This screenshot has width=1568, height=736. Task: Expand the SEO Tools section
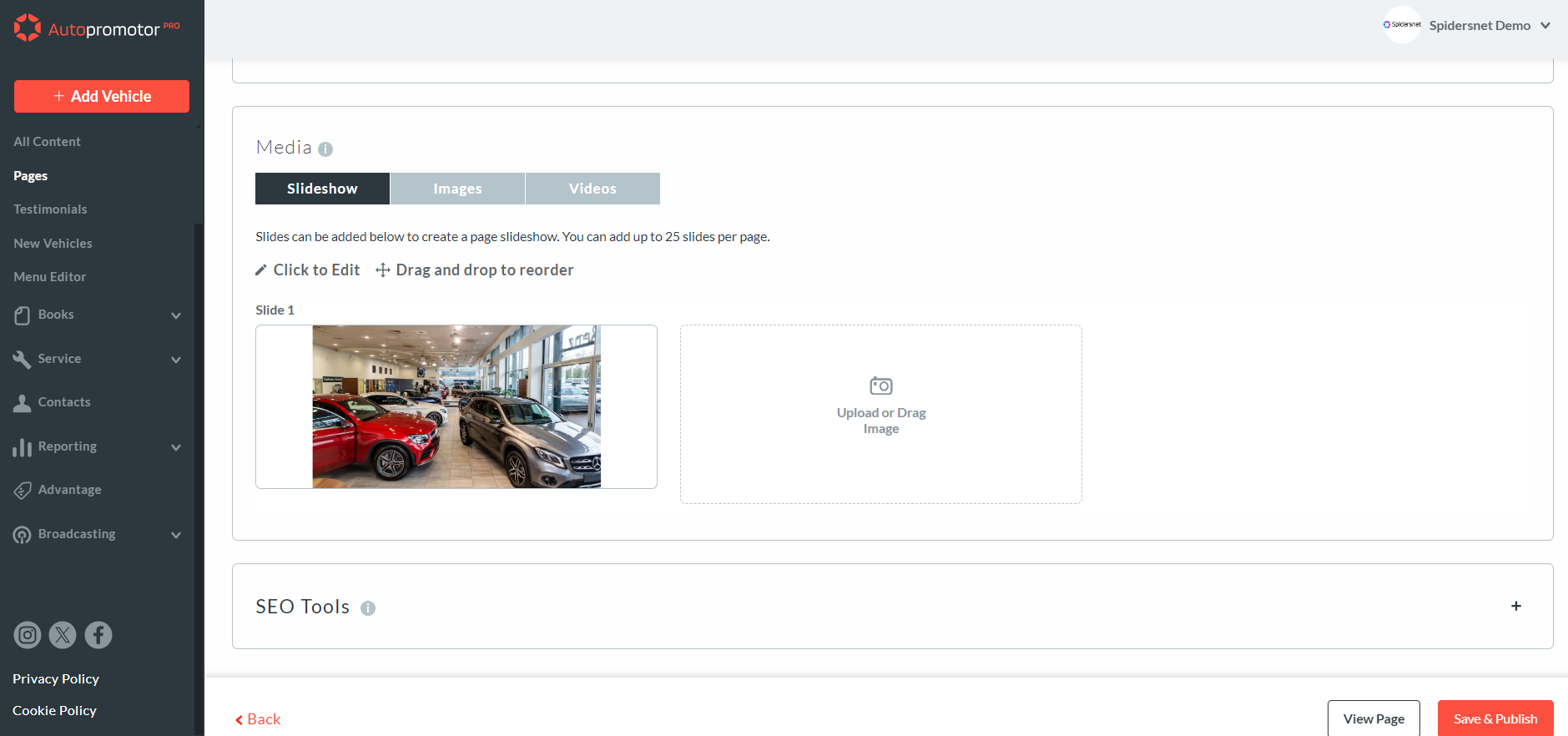tap(1515, 606)
